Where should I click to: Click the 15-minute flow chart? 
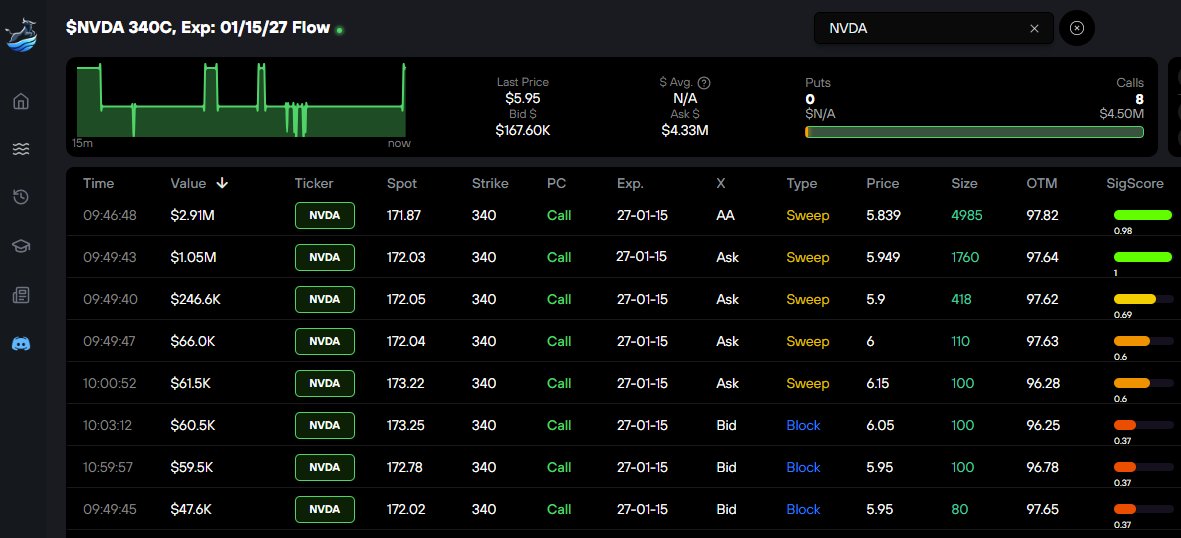(240, 99)
